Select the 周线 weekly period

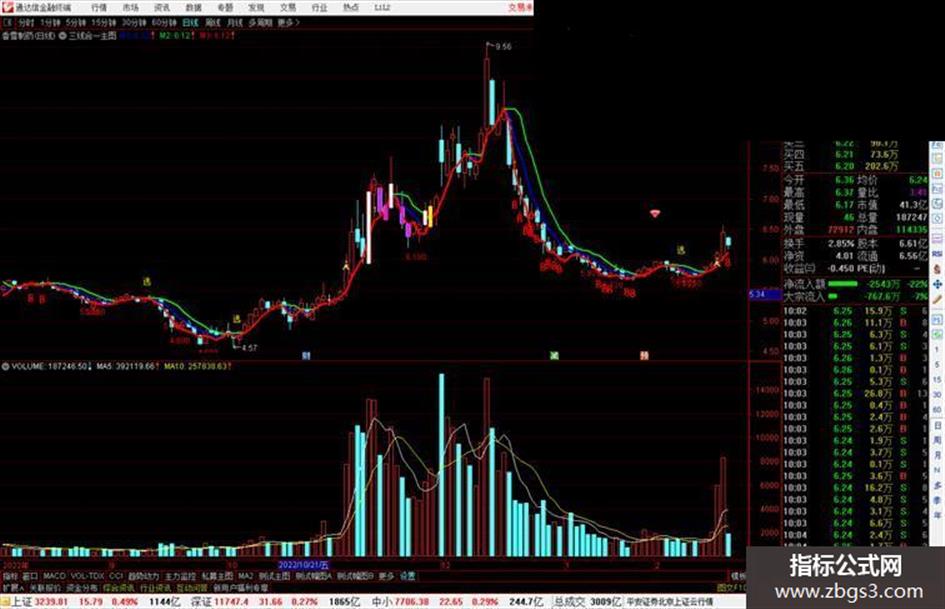[213, 23]
